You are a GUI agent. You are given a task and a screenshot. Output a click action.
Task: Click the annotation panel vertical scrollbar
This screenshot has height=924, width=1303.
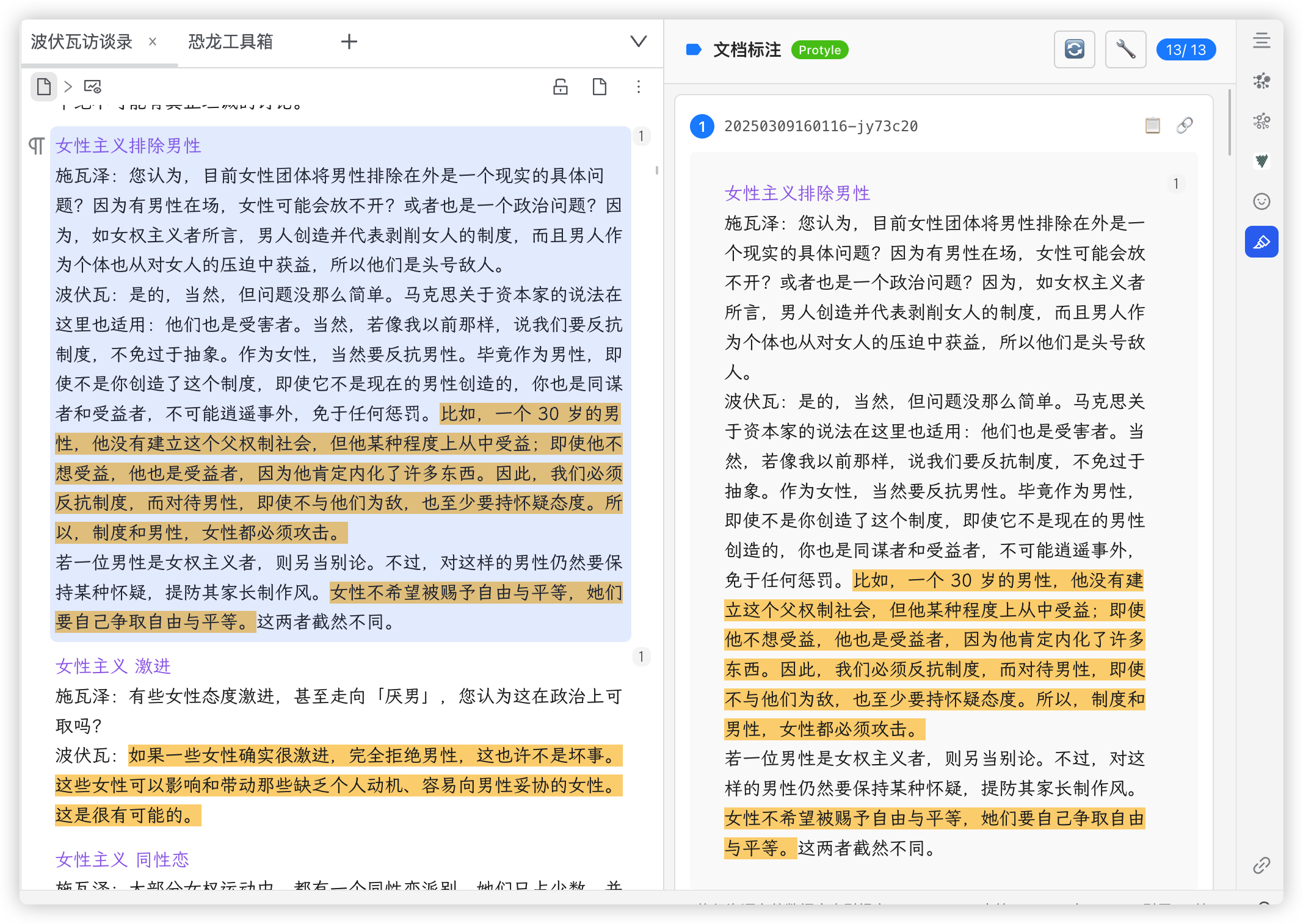coord(1229,122)
